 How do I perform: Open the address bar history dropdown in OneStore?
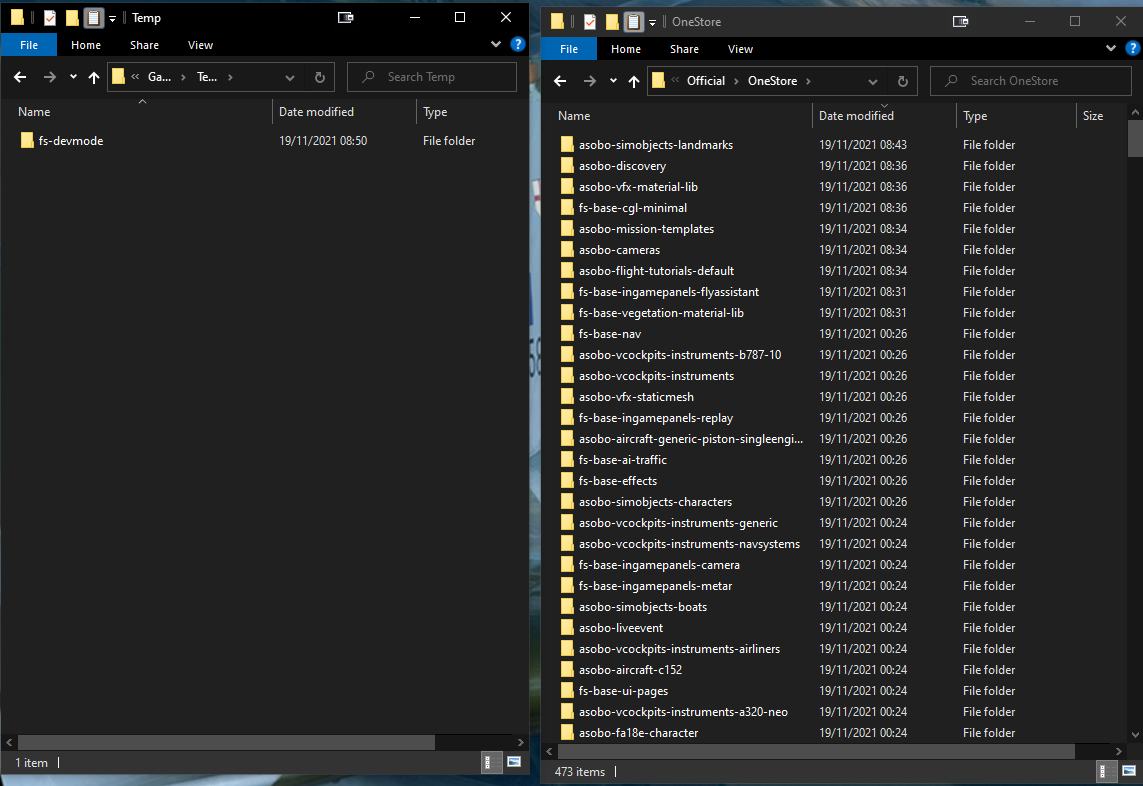click(x=872, y=81)
